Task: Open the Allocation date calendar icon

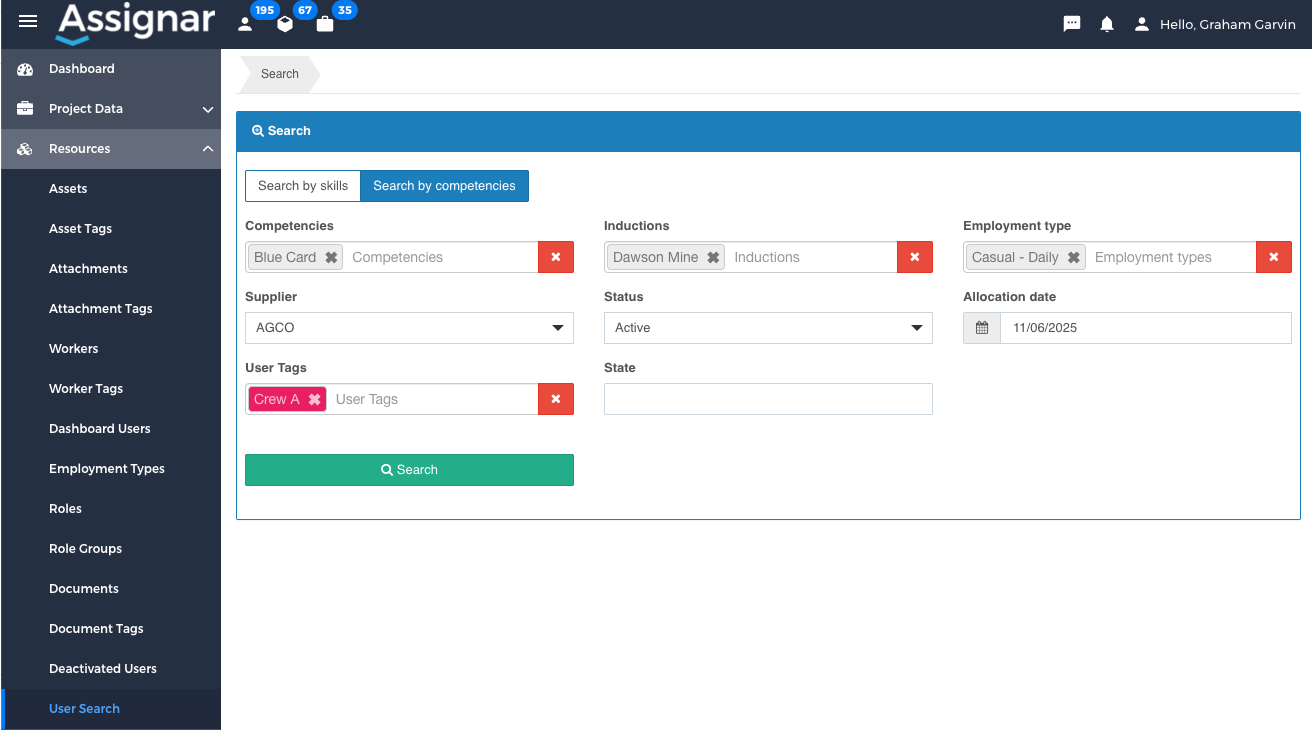Action: (x=982, y=328)
